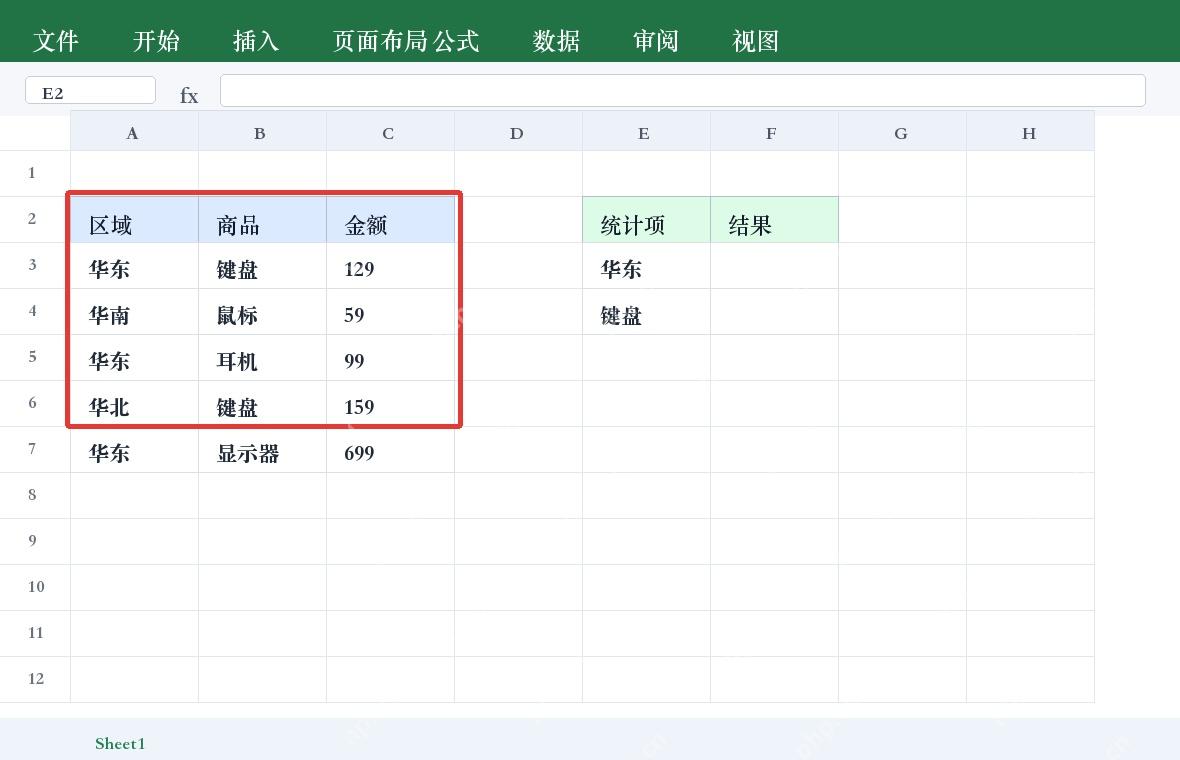Select the 华南 cell
1180x760 pixels.
(x=134, y=312)
